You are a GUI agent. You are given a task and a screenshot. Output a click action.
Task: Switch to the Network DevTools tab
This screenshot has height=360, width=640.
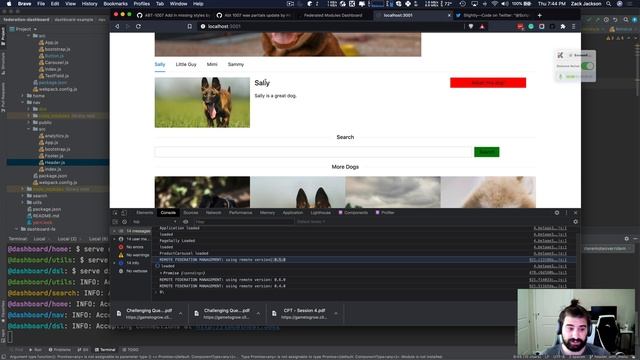213,213
